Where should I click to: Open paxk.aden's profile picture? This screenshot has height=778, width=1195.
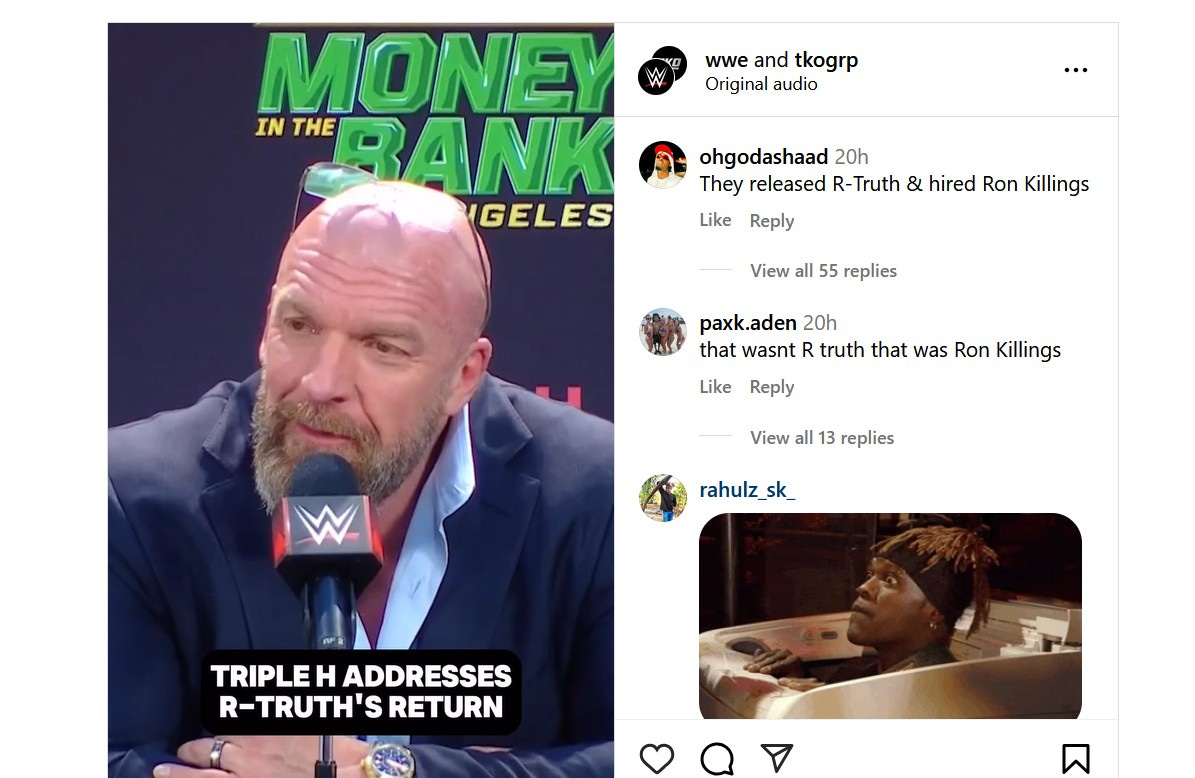662,331
